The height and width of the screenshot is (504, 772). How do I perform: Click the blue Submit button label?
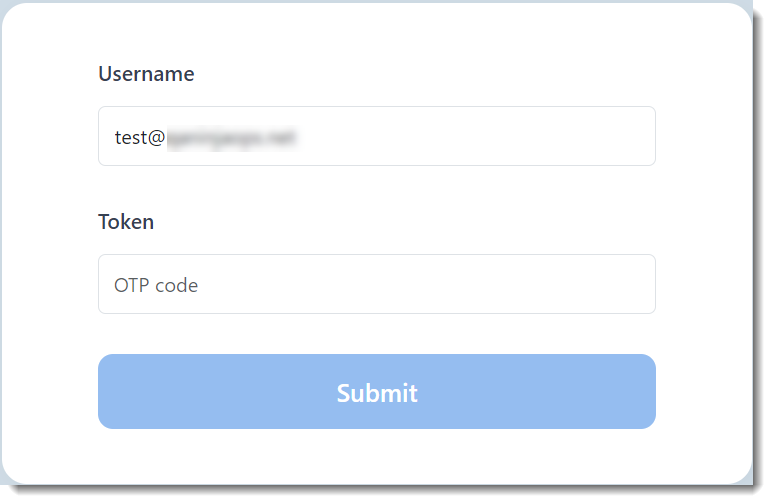tap(377, 393)
